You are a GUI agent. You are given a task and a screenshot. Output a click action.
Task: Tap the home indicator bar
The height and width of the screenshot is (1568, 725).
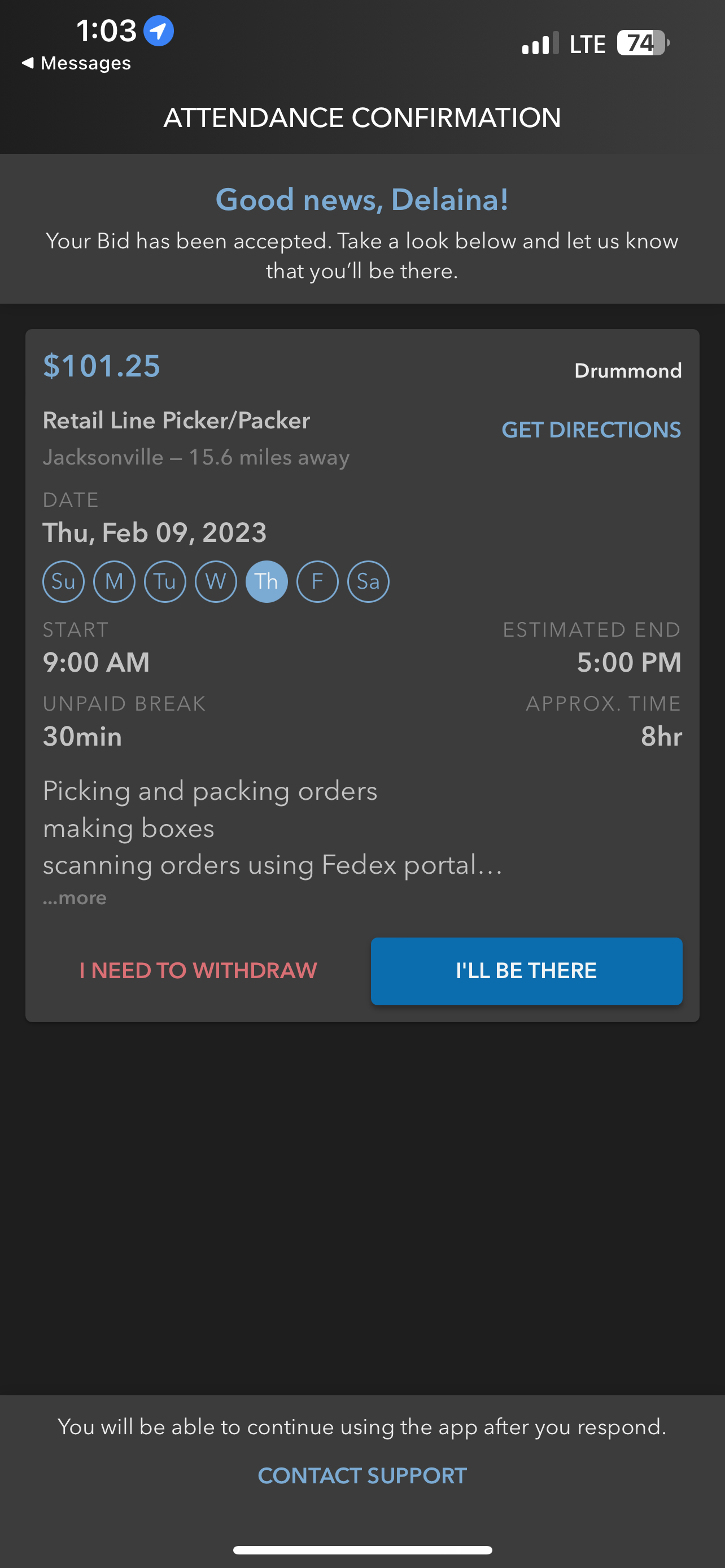[362, 1550]
